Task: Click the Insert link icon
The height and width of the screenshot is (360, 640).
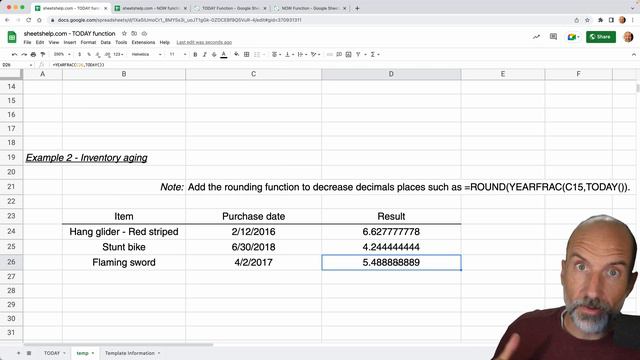Action: (x=329, y=54)
